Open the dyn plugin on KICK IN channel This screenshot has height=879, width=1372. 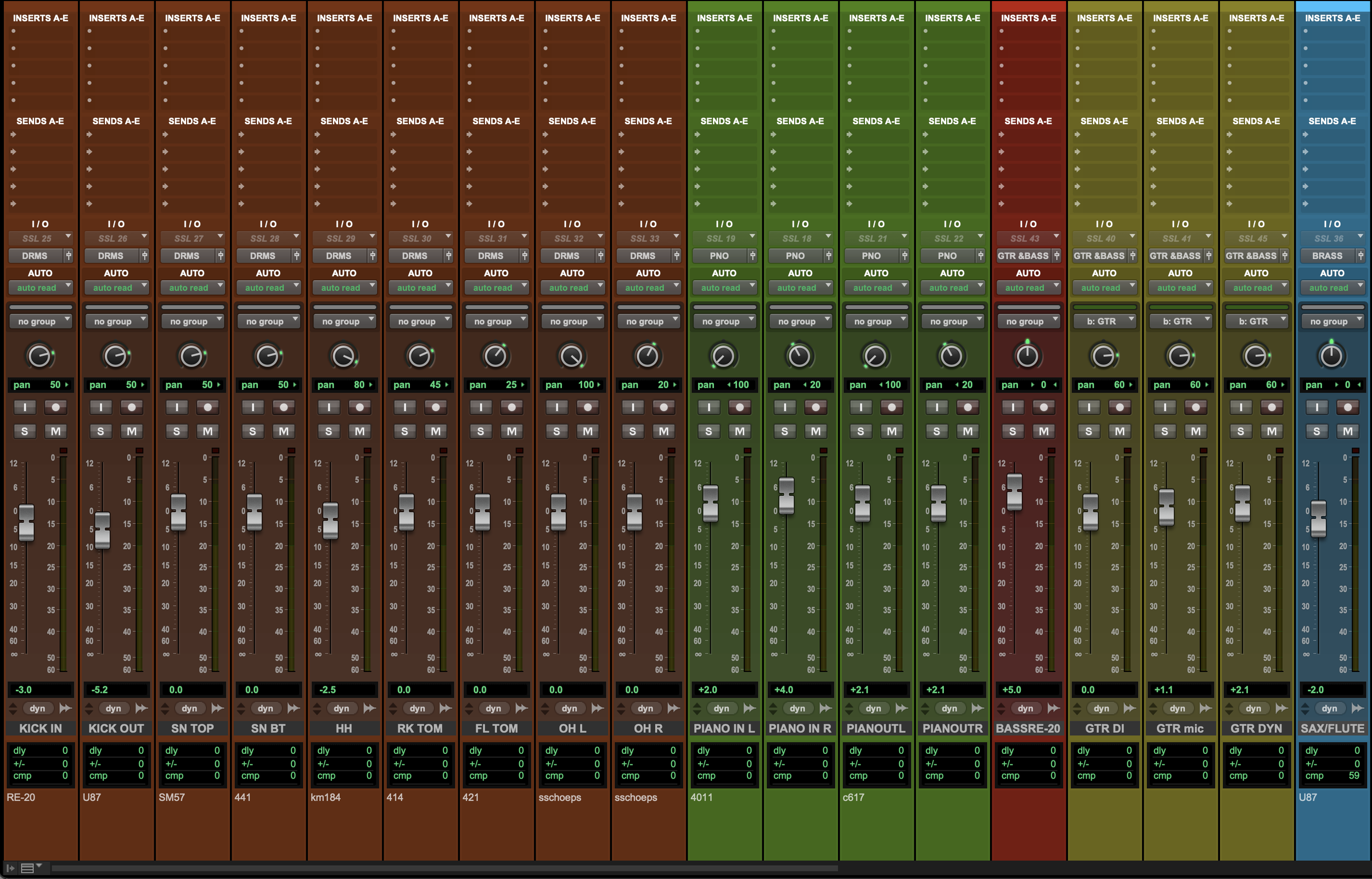(37, 708)
